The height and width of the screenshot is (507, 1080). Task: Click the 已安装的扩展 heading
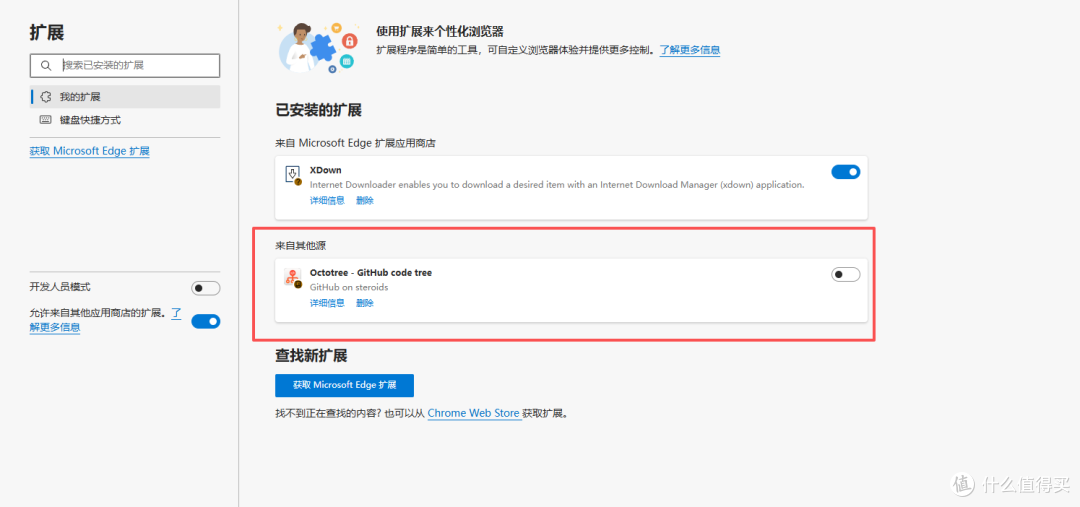coord(318,111)
